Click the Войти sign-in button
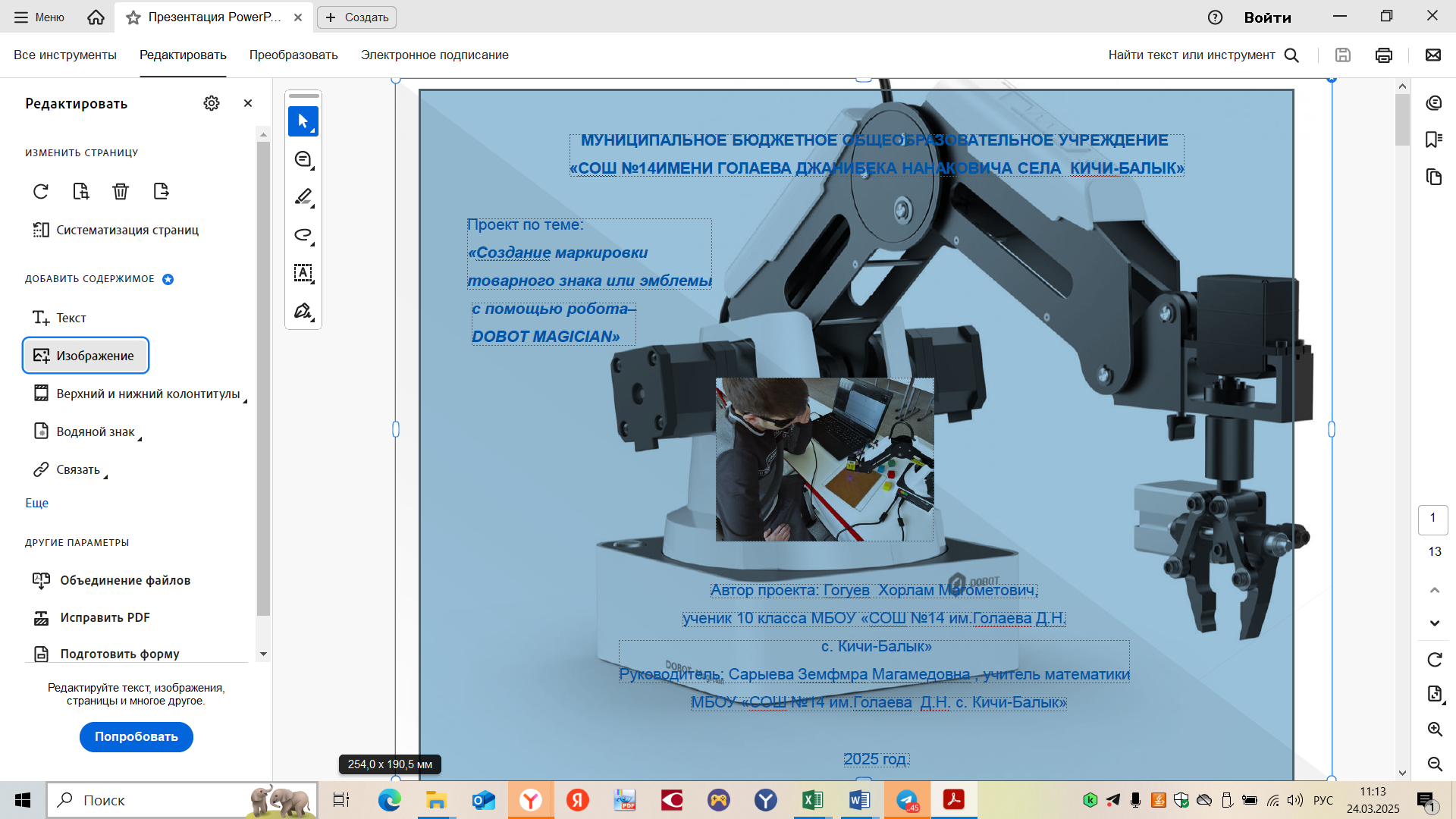Viewport: 1456px width, 819px height. point(1267,17)
